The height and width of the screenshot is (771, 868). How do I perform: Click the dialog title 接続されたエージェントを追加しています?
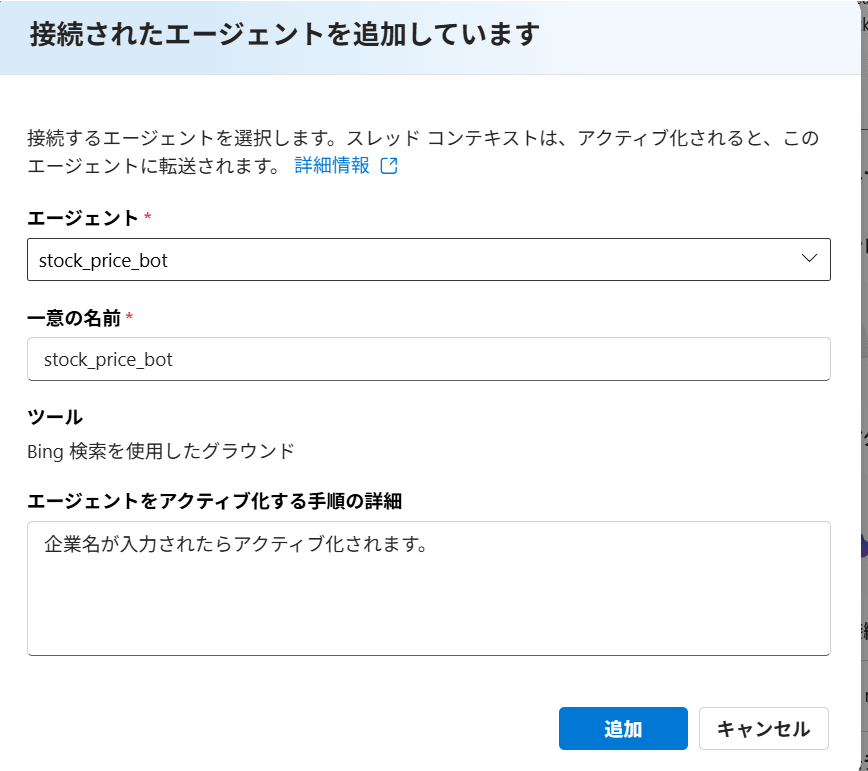(x=285, y=34)
